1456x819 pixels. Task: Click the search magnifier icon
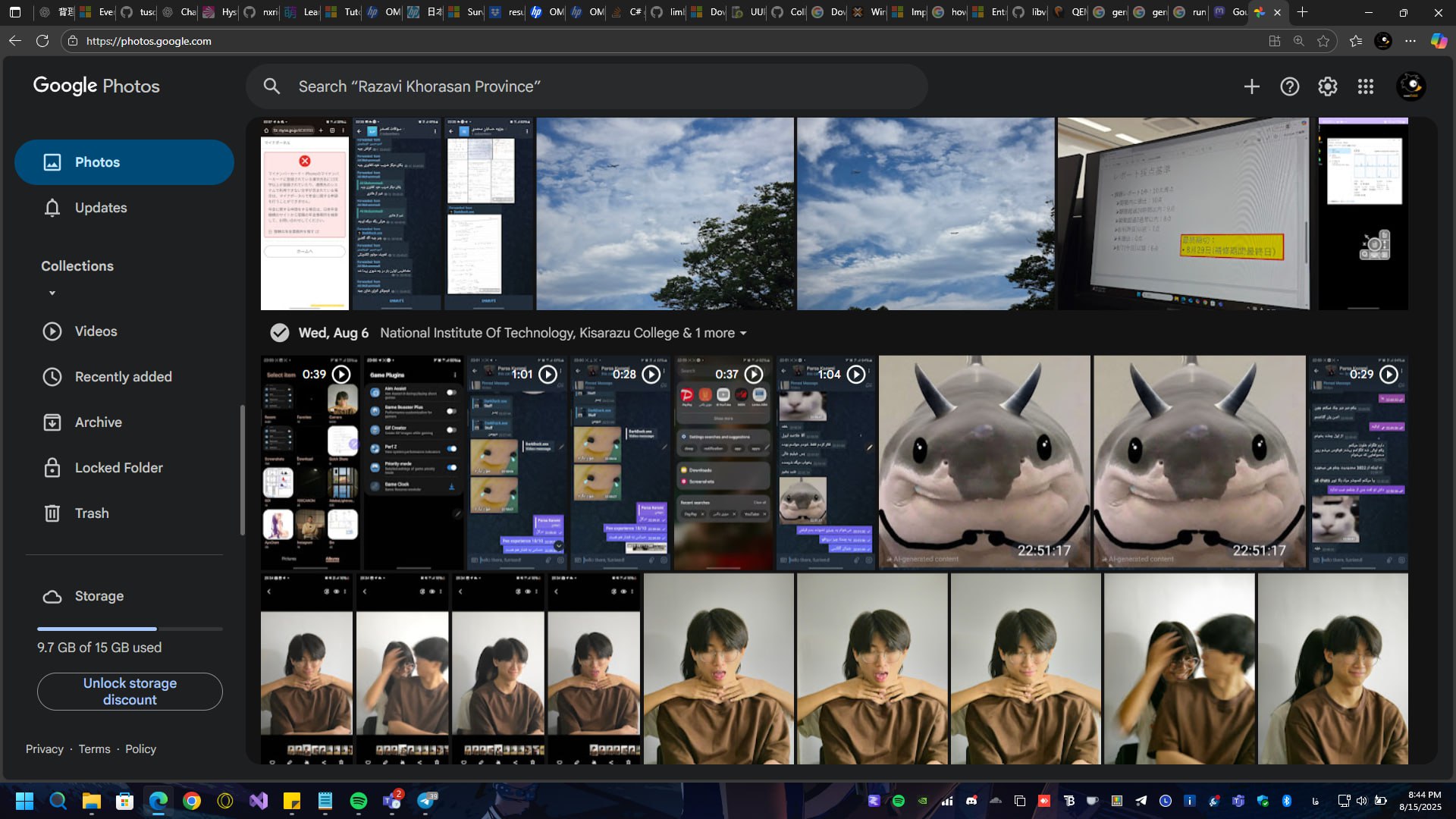(x=271, y=86)
